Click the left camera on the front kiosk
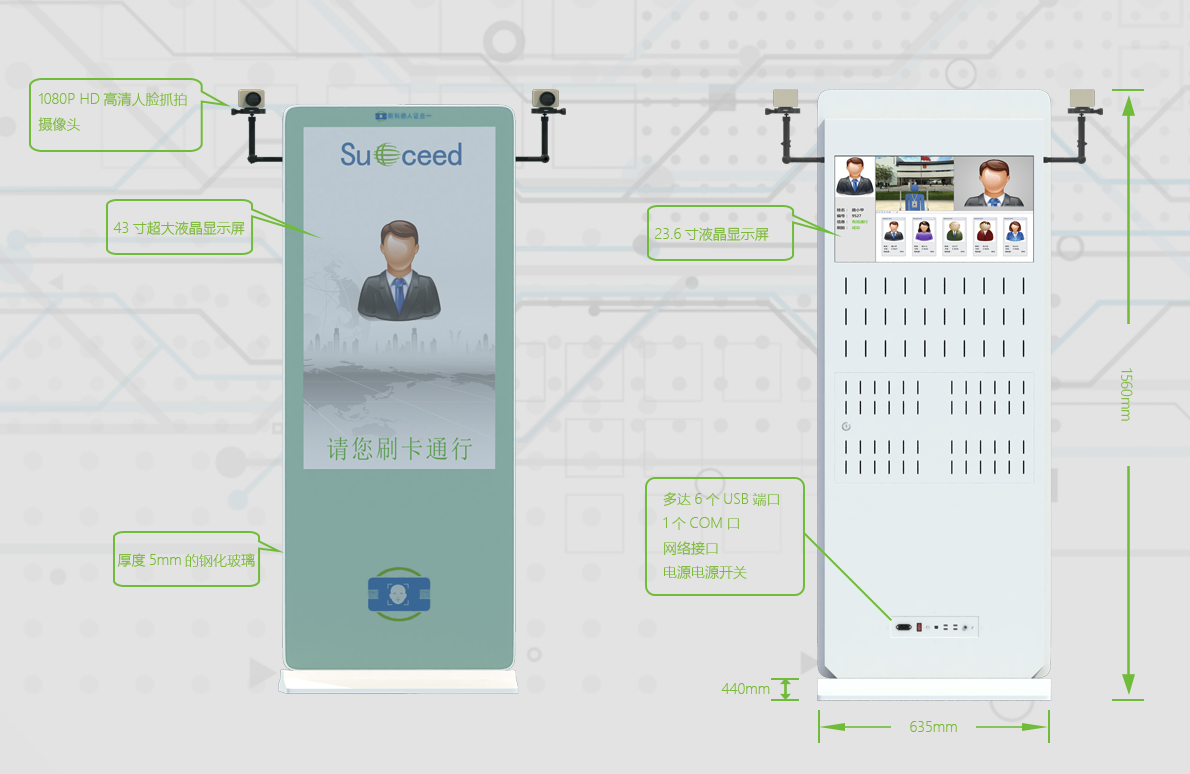The width and height of the screenshot is (1190, 774). 251,99
